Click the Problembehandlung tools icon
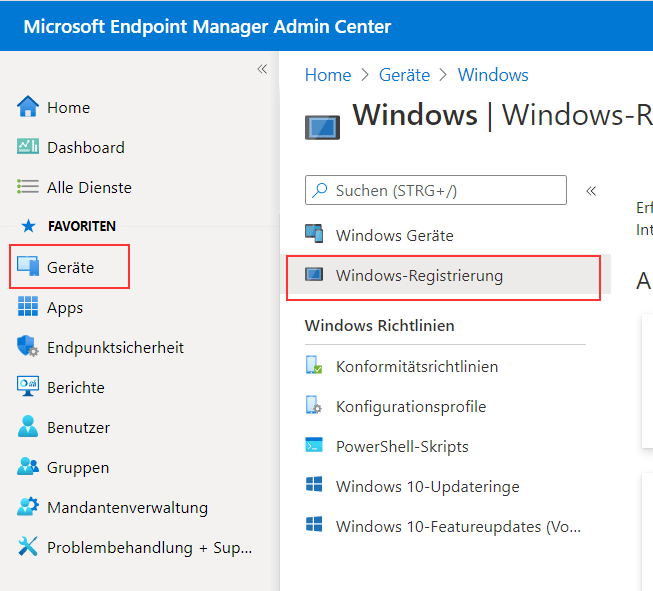This screenshot has height=591, width=653. (x=28, y=546)
